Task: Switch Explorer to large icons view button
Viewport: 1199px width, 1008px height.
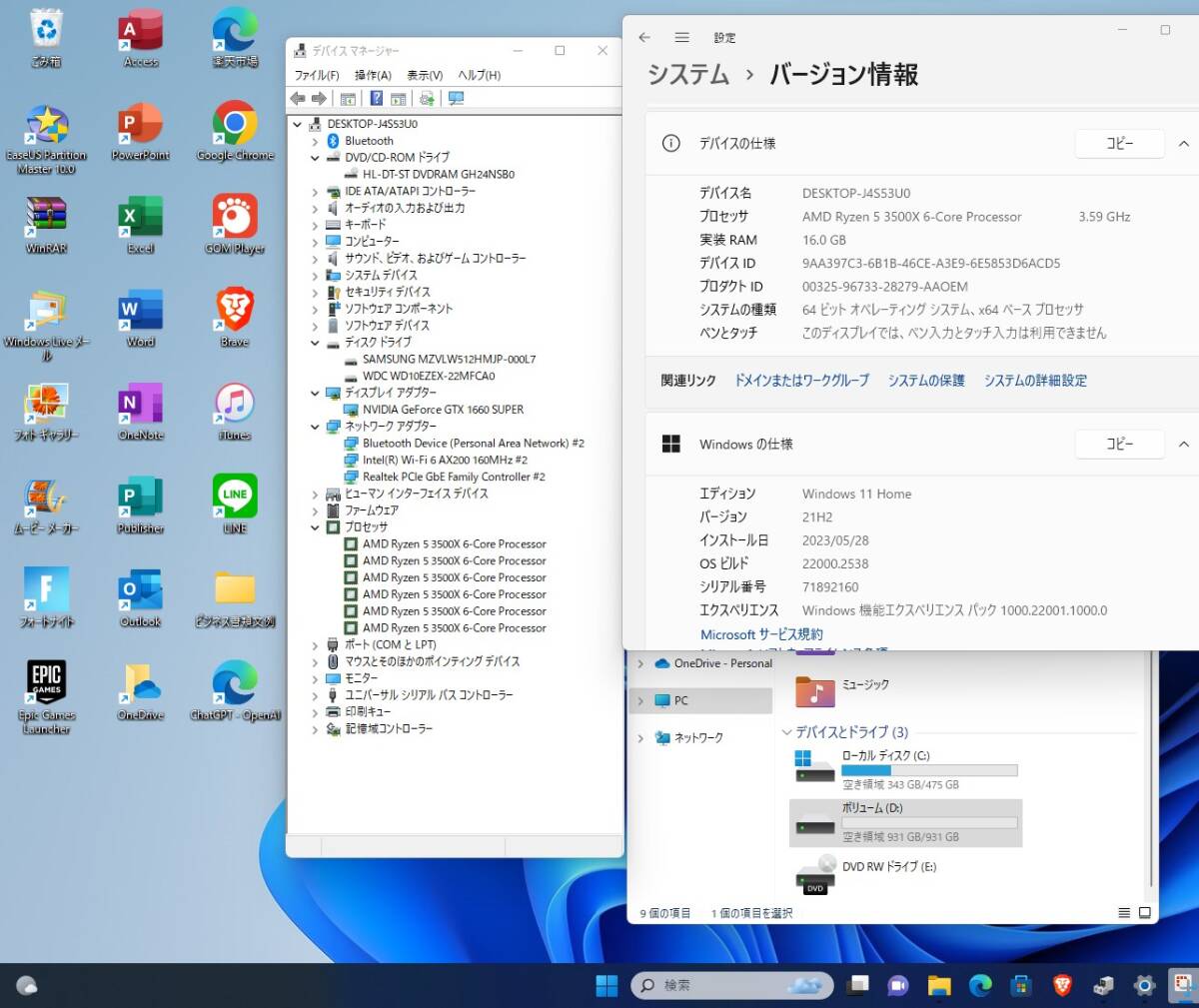Action: (1145, 913)
